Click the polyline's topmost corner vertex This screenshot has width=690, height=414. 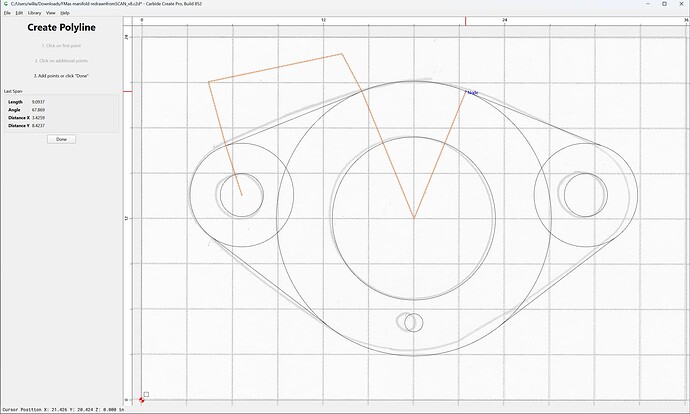click(341, 54)
